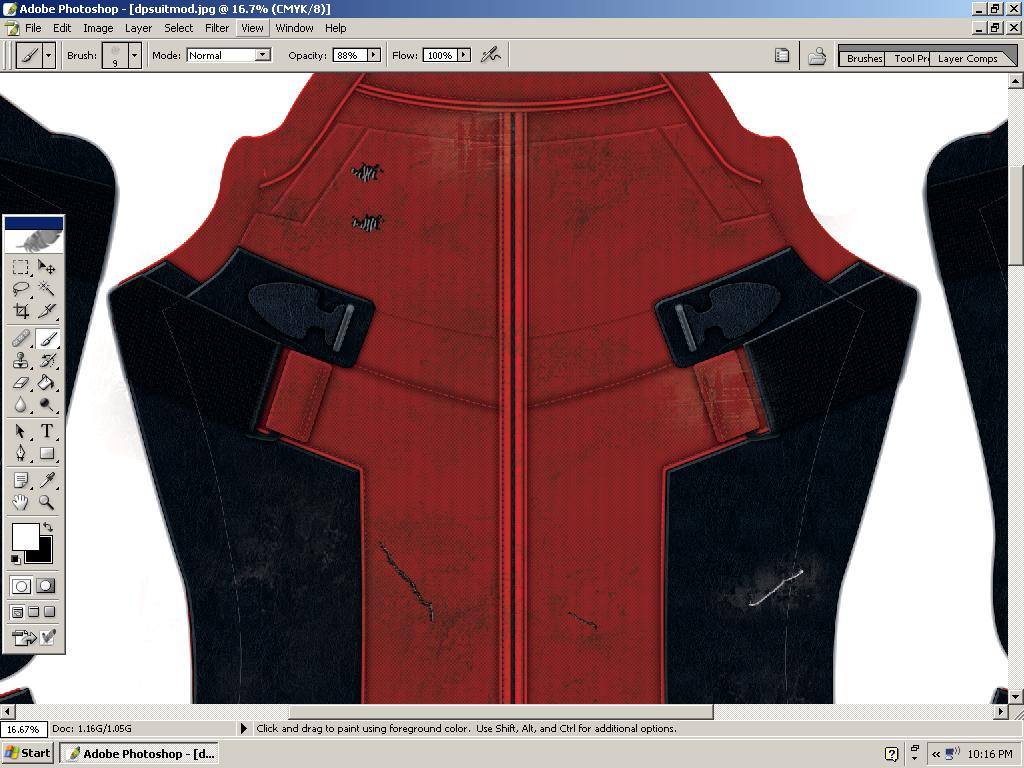Viewport: 1024px width, 768px height.
Task: Select the Dodge tool
Action: 46,404
